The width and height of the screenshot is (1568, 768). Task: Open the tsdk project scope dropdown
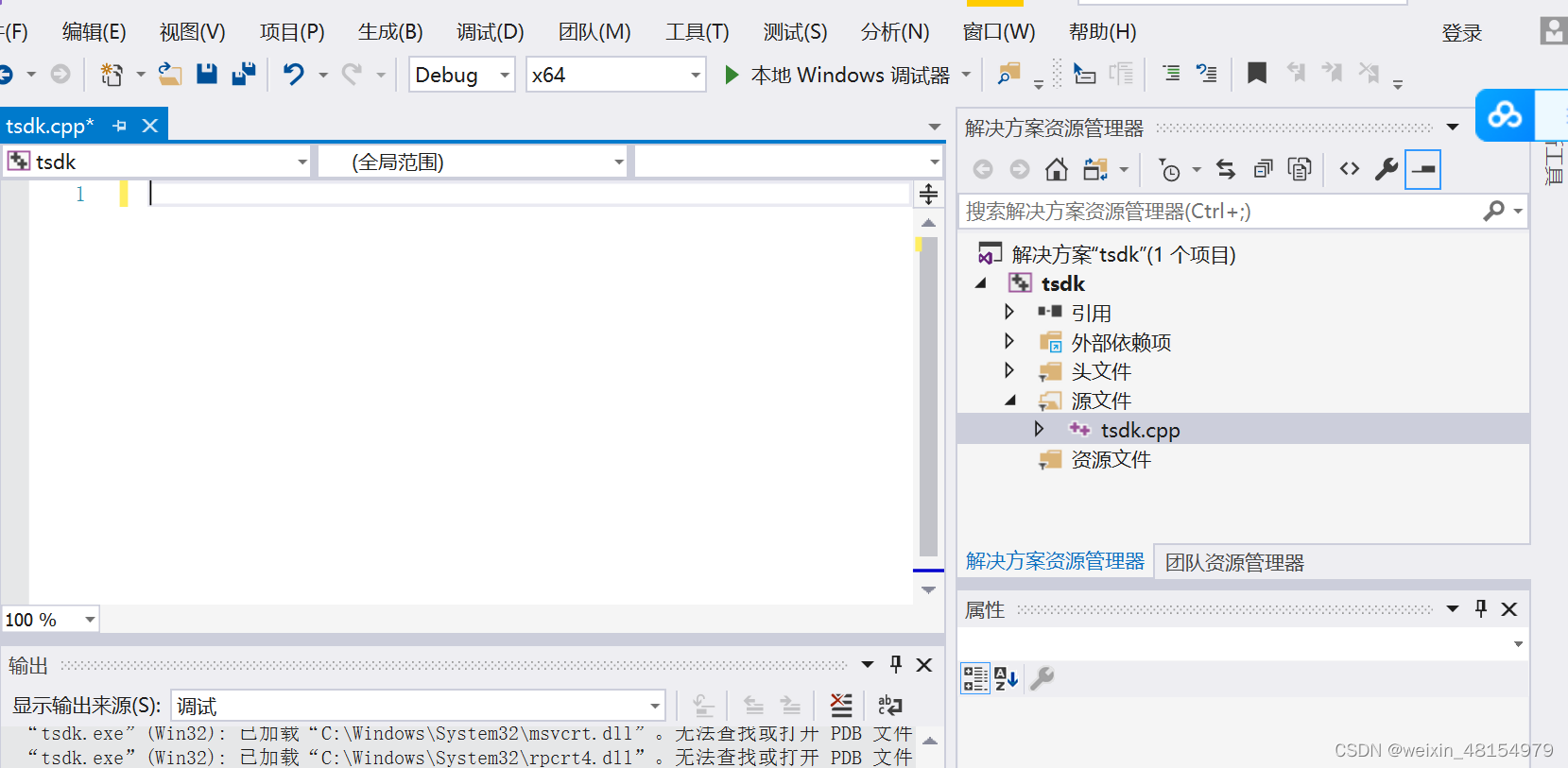point(302,162)
